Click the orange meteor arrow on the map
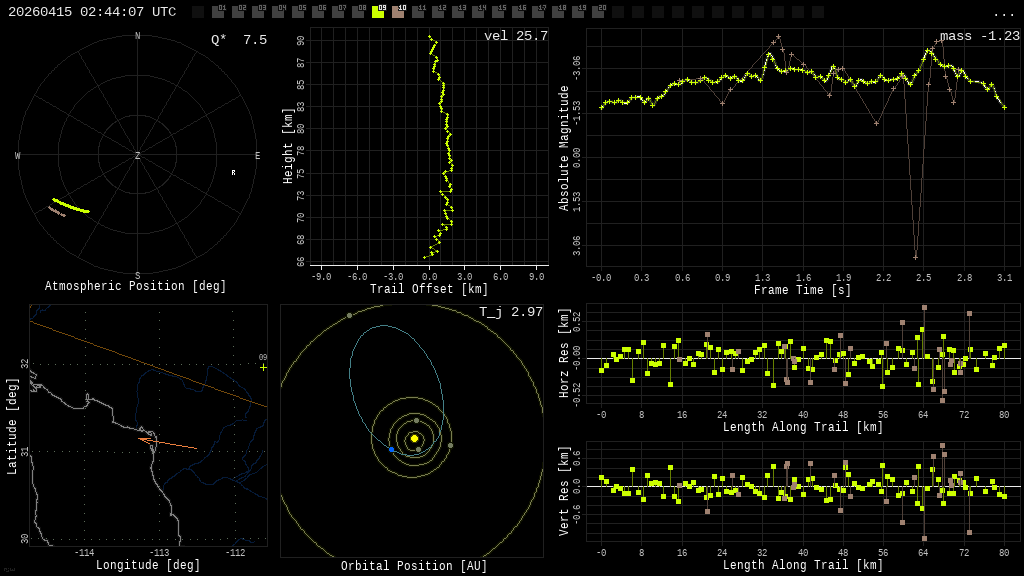The width and height of the screenshot is (1024, 576). tap(166, 443)
